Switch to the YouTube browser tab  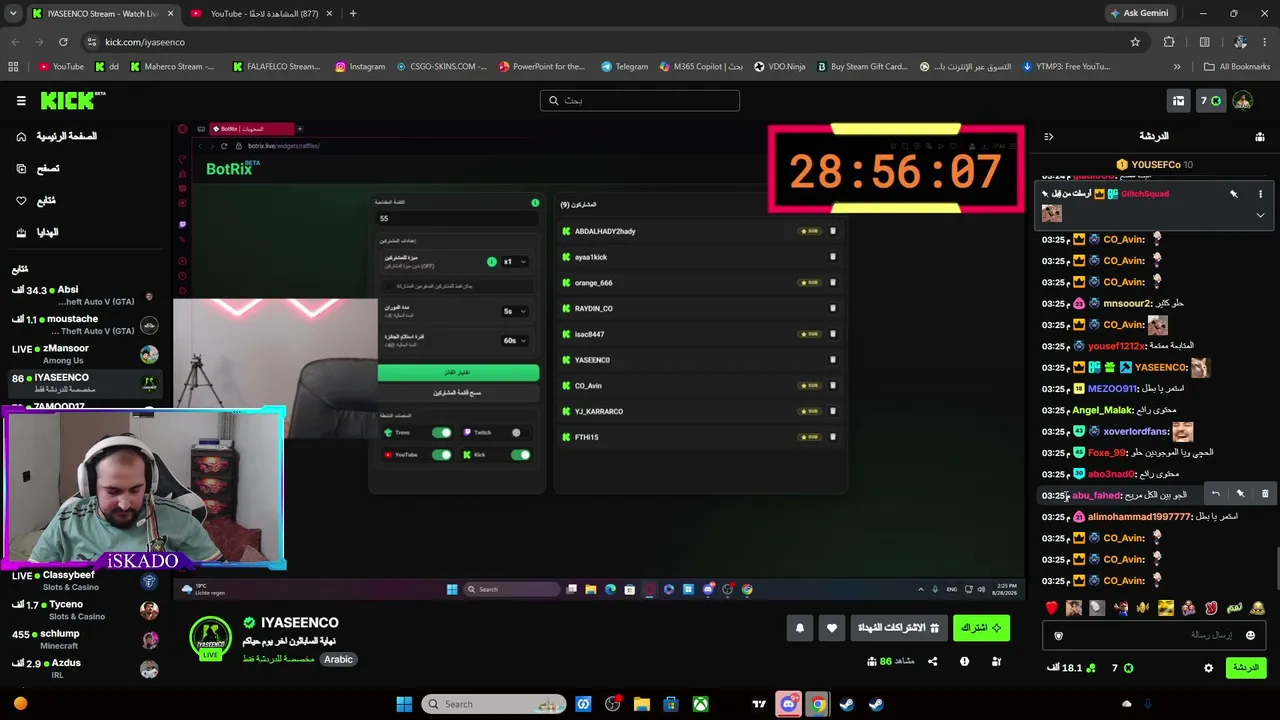[261, 13]
